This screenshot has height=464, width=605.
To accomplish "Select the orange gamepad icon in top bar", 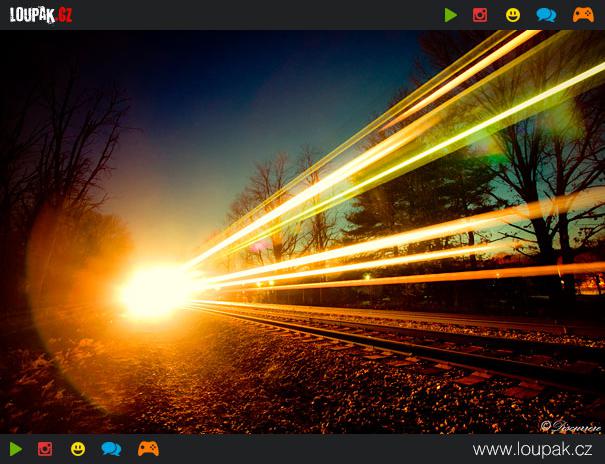I will point(583,15).
